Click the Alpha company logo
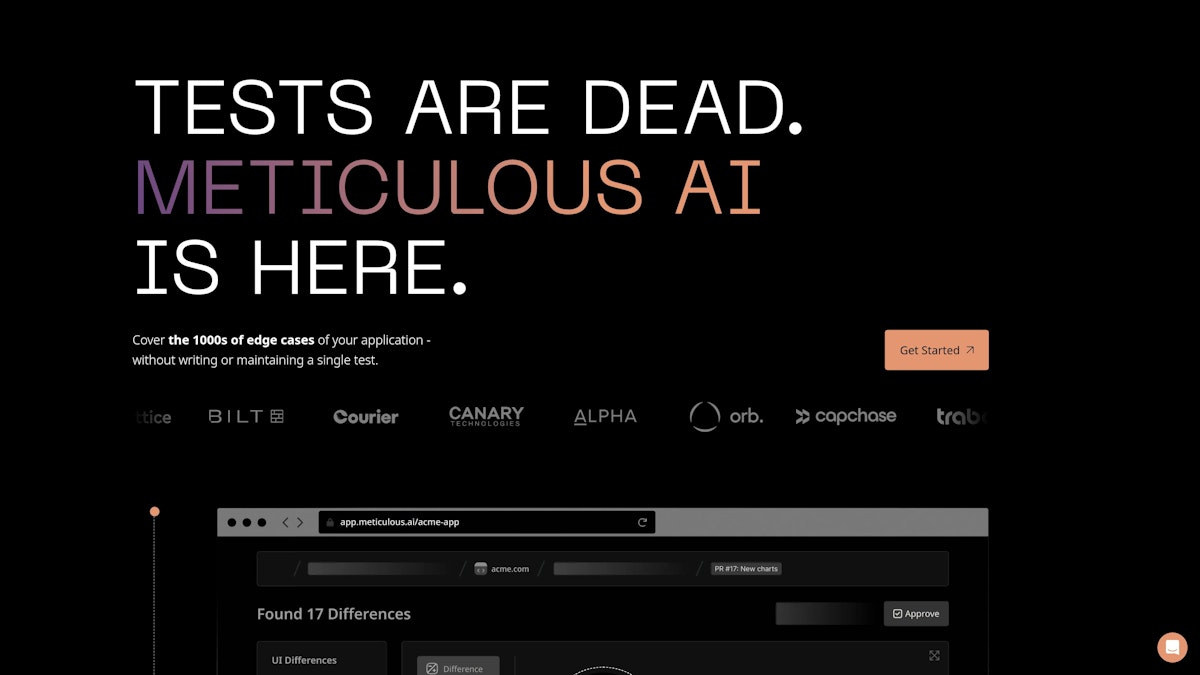The height and width of the screenshot is (675, 1200). [x=605, y=417]
